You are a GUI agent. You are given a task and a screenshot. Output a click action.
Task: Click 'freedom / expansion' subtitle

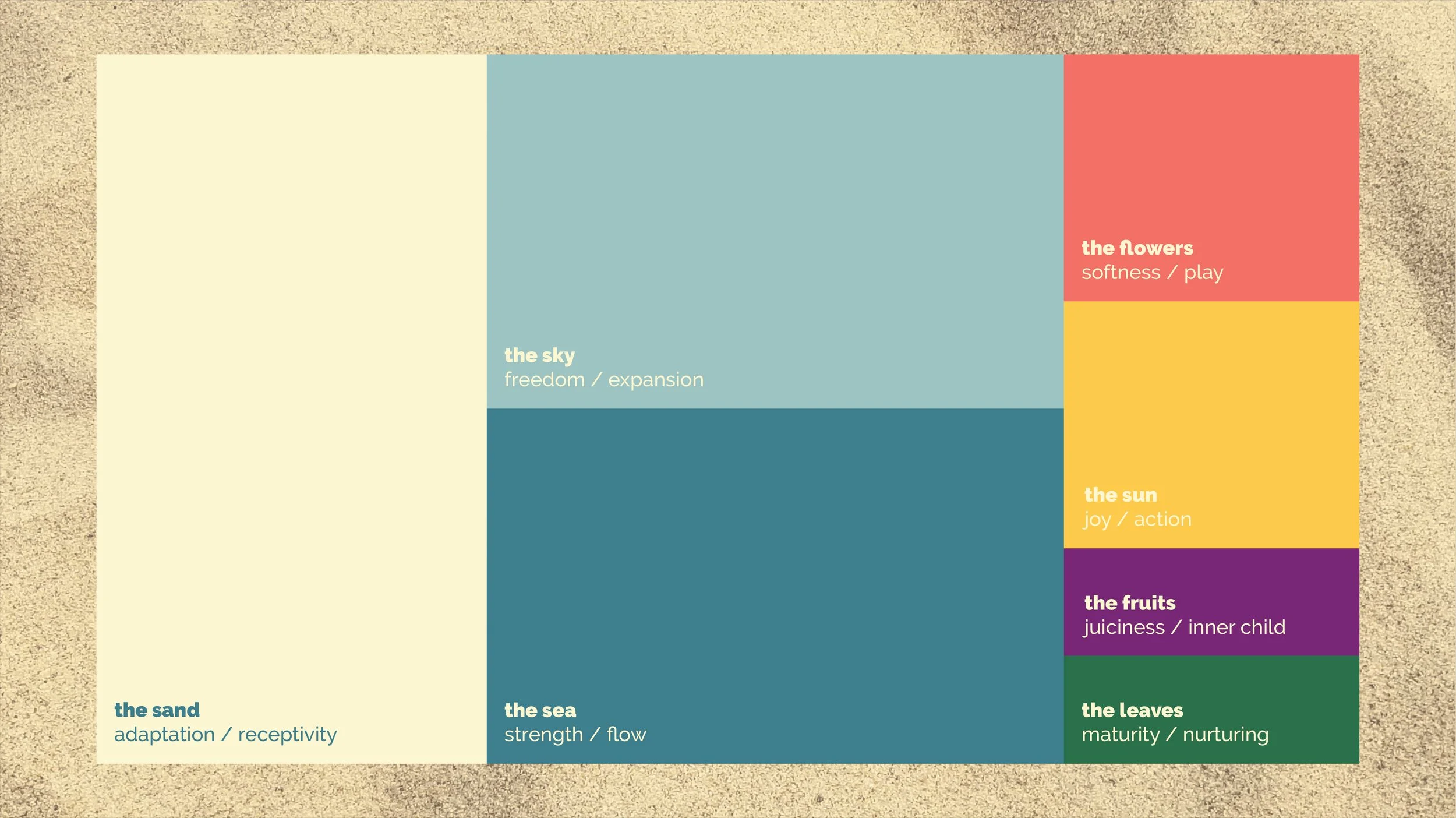pyautogui.click(x=604, y=379)
